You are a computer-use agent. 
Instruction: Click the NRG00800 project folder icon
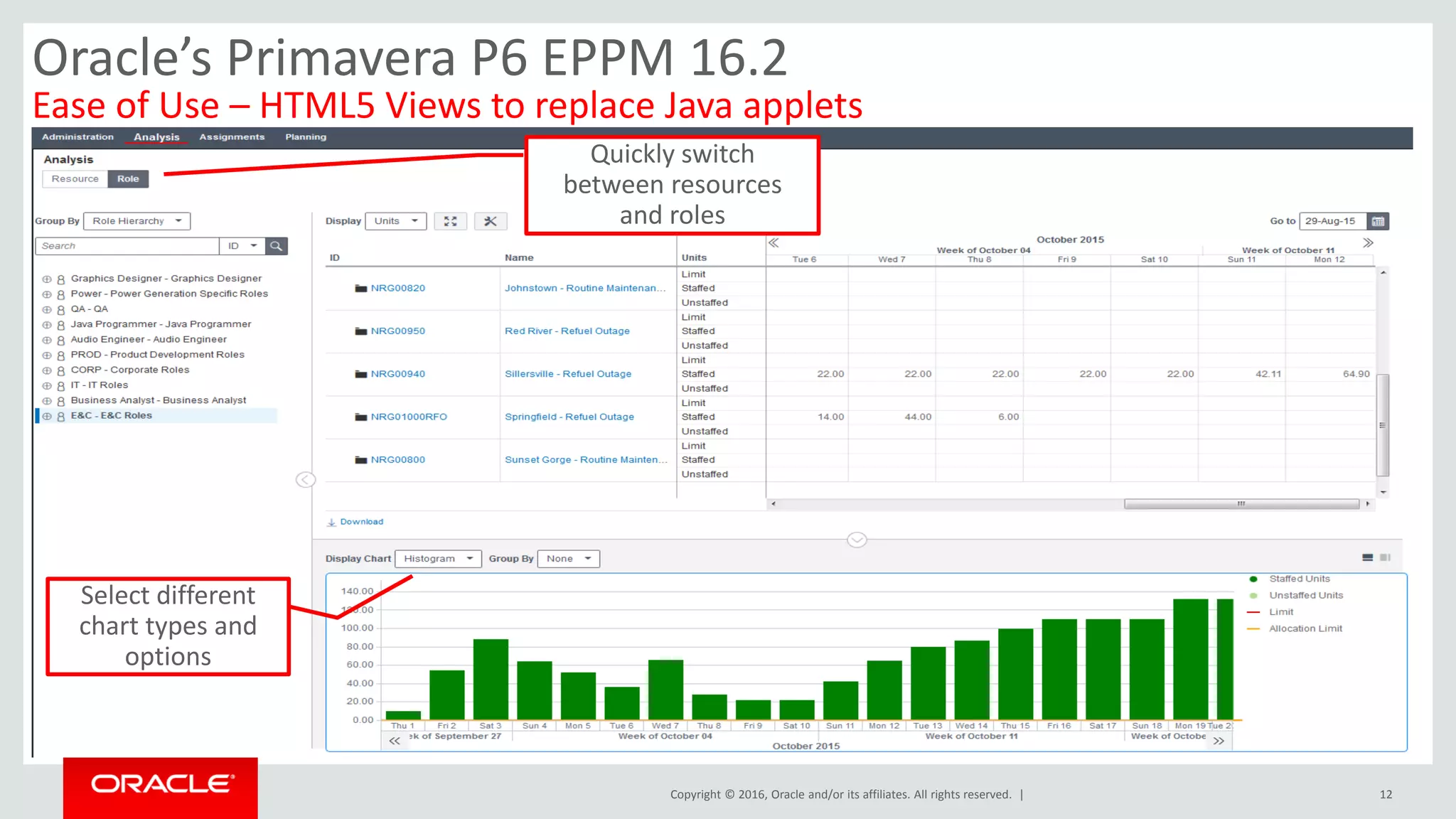[361, 460]
